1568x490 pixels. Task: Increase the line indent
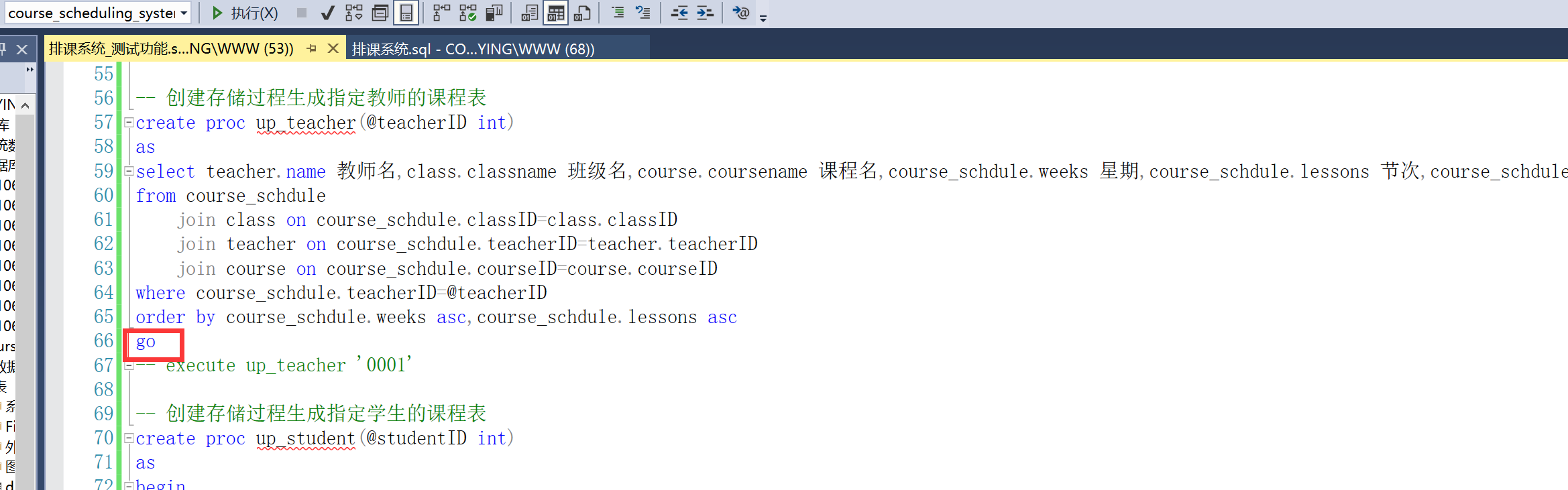pyautogui.click(x=705, y=13)
